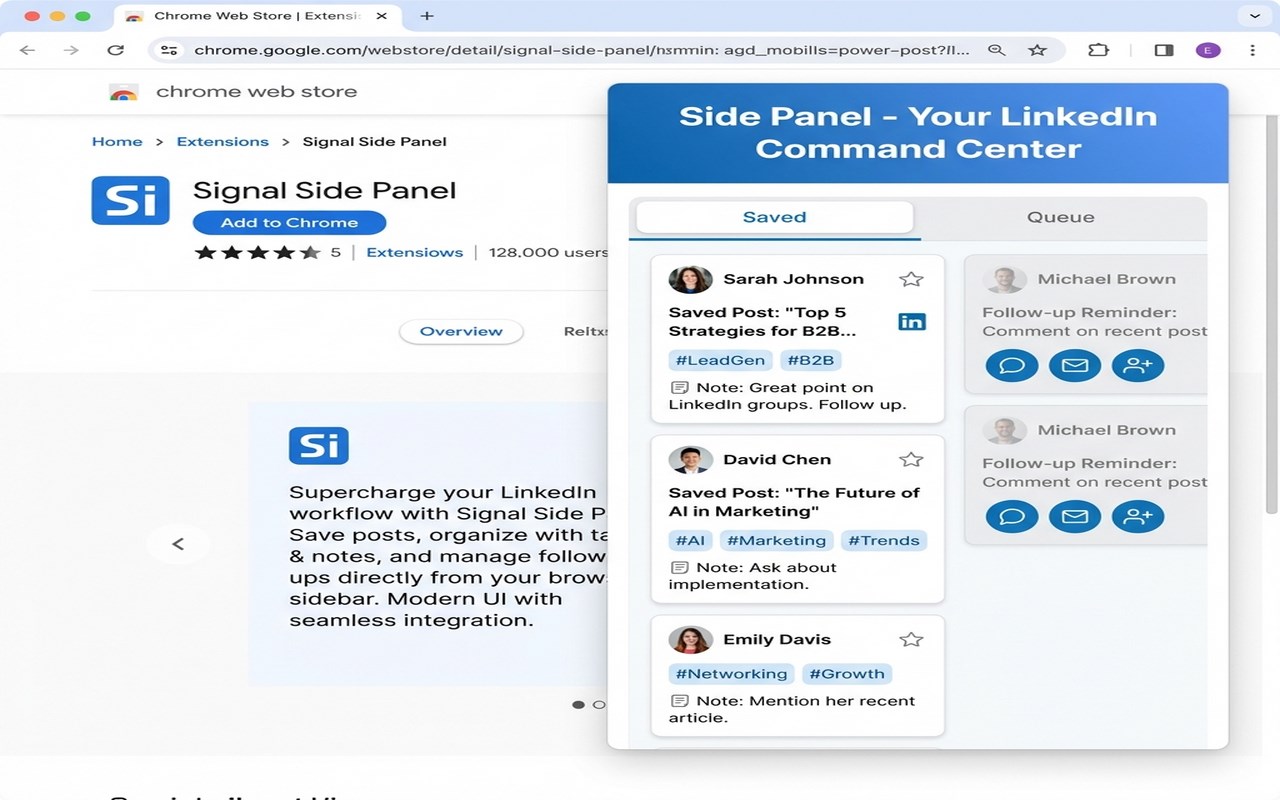Open the Extensiows category link
Screen dimensions: 1280x800
[415, 252]
